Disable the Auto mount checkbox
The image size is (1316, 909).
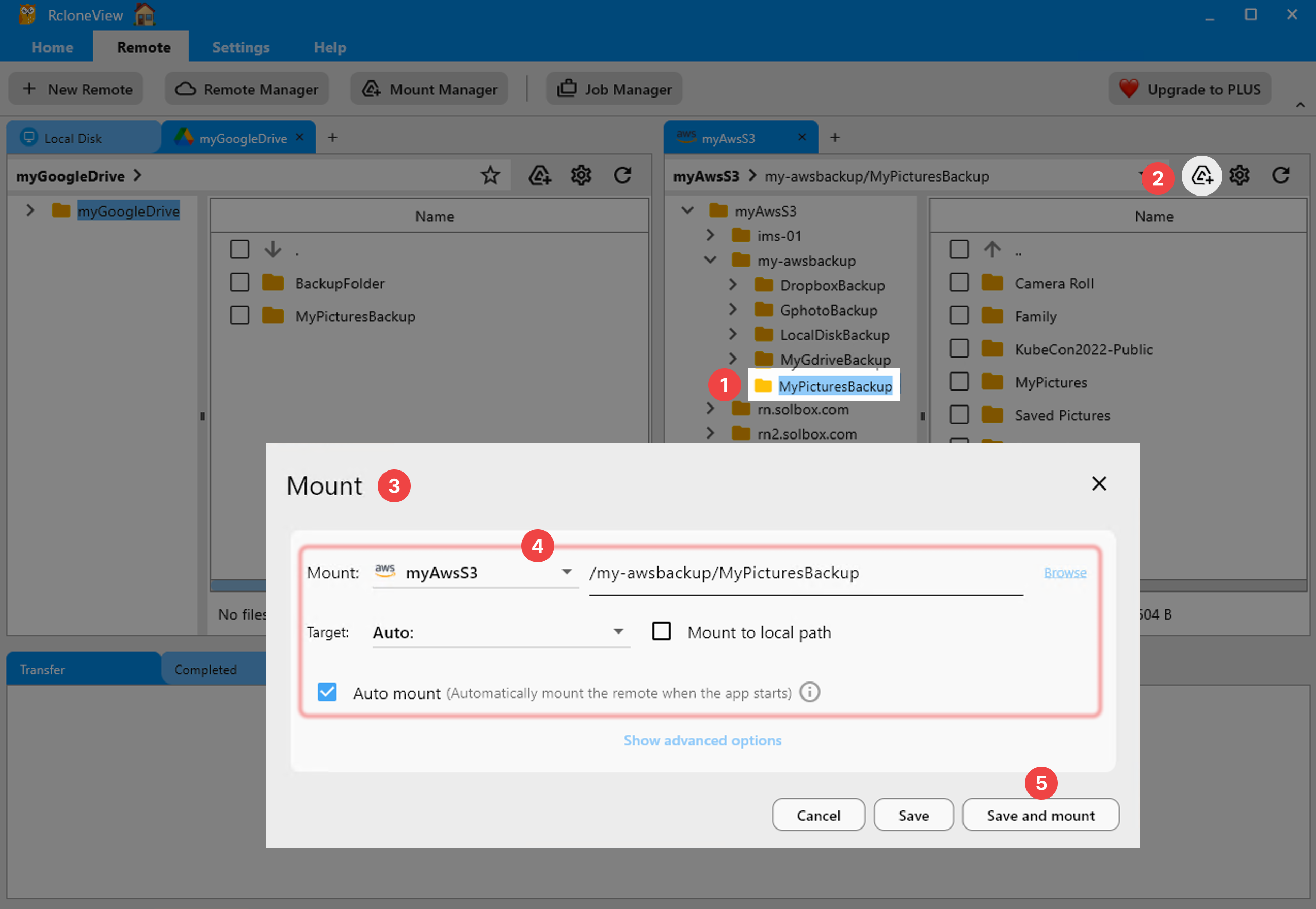(327, 692)
